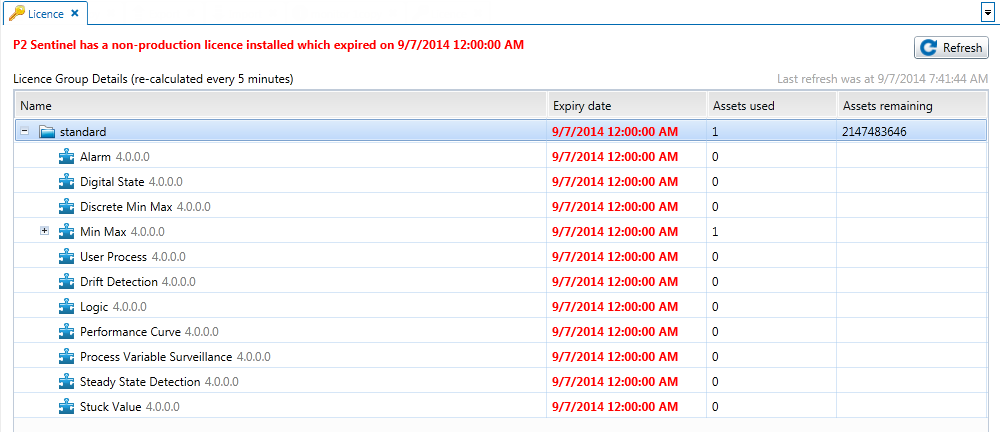Click the Logic row expiry date
Image resolution: width=1001 pixels, height=432 pixels.
(615, 307)
